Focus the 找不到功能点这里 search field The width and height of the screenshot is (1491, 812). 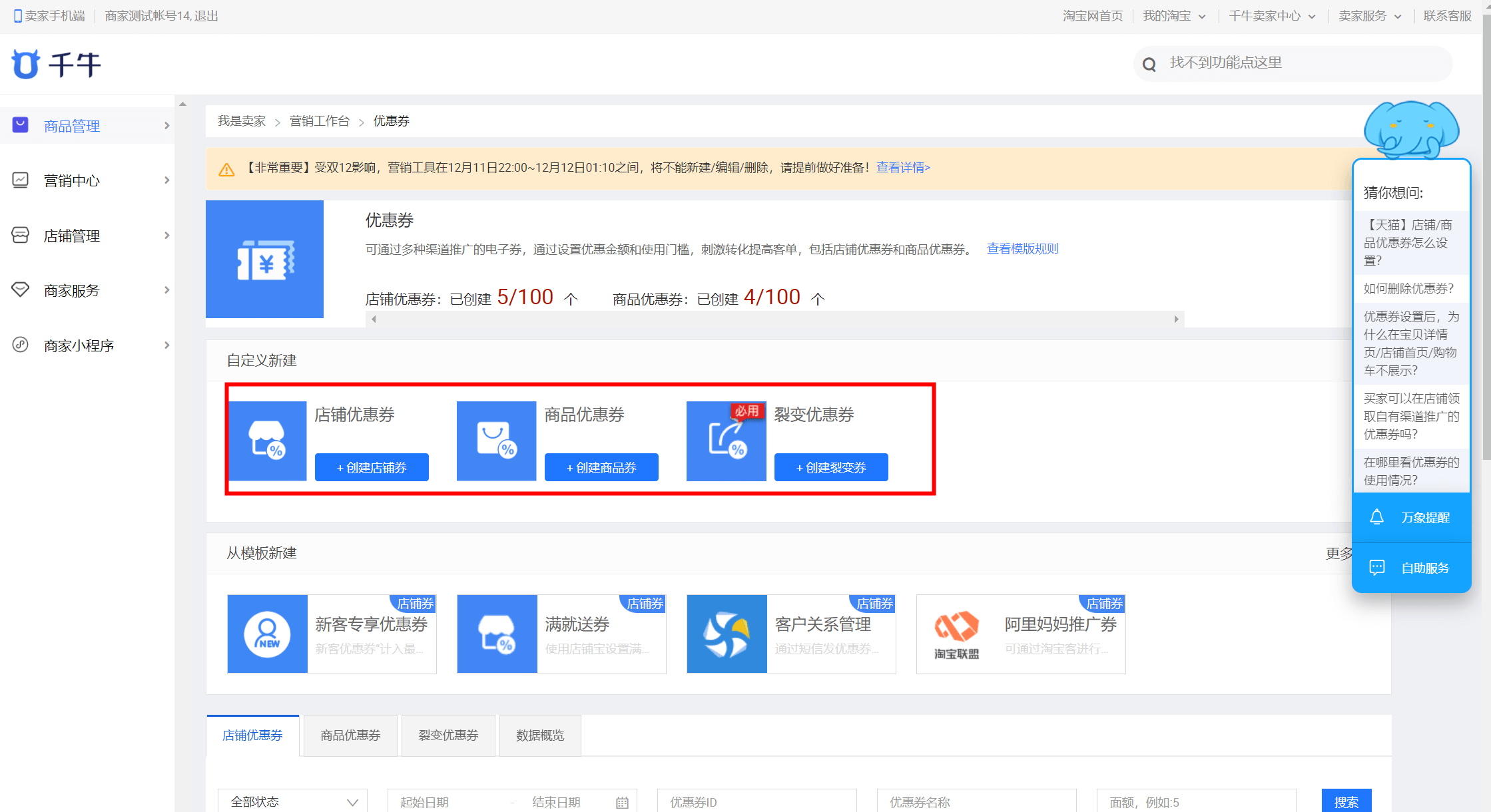(1293, 63)
